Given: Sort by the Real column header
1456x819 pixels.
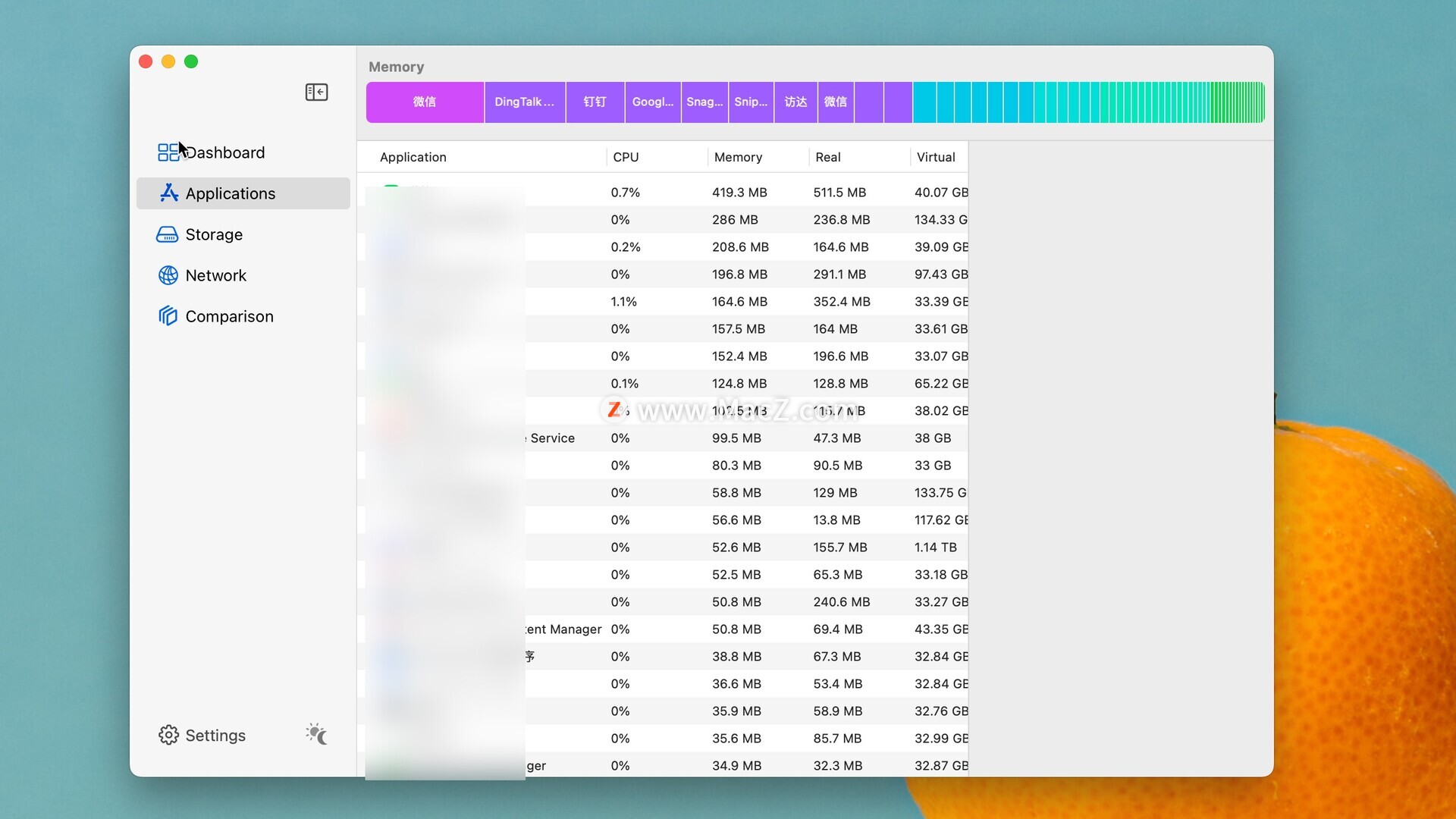Looking at the screenshot, I should coord(828,157).
